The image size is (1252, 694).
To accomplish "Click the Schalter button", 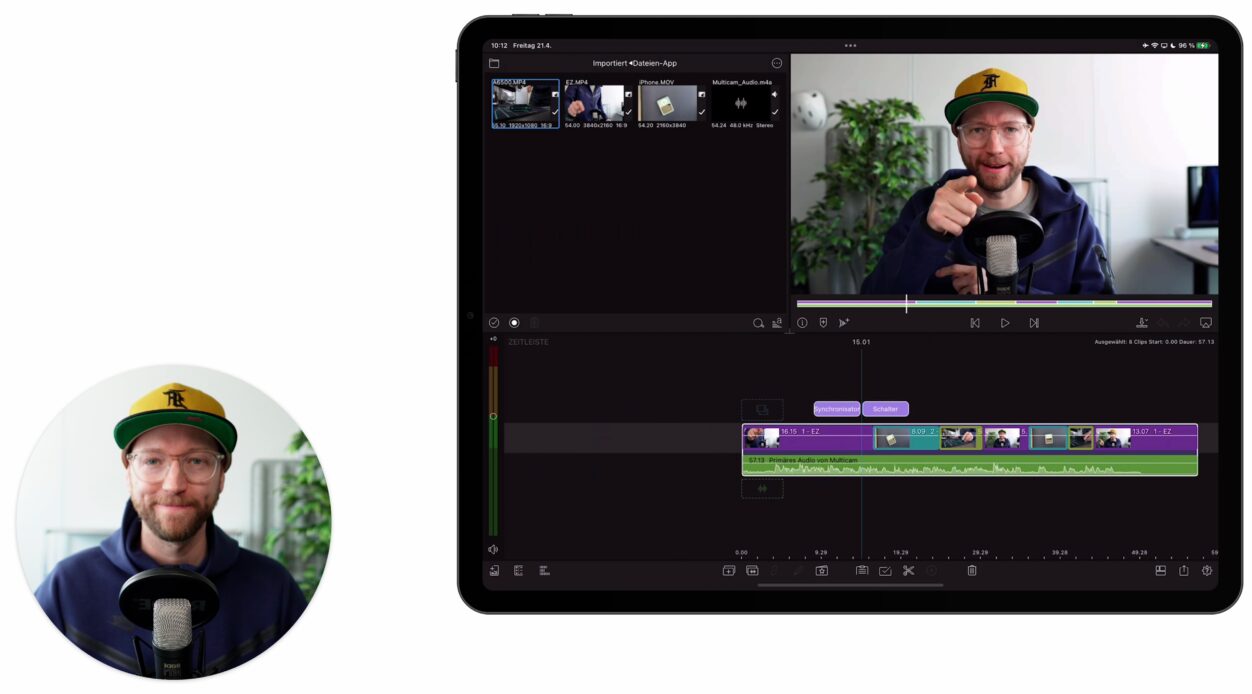I will [885, 409].
